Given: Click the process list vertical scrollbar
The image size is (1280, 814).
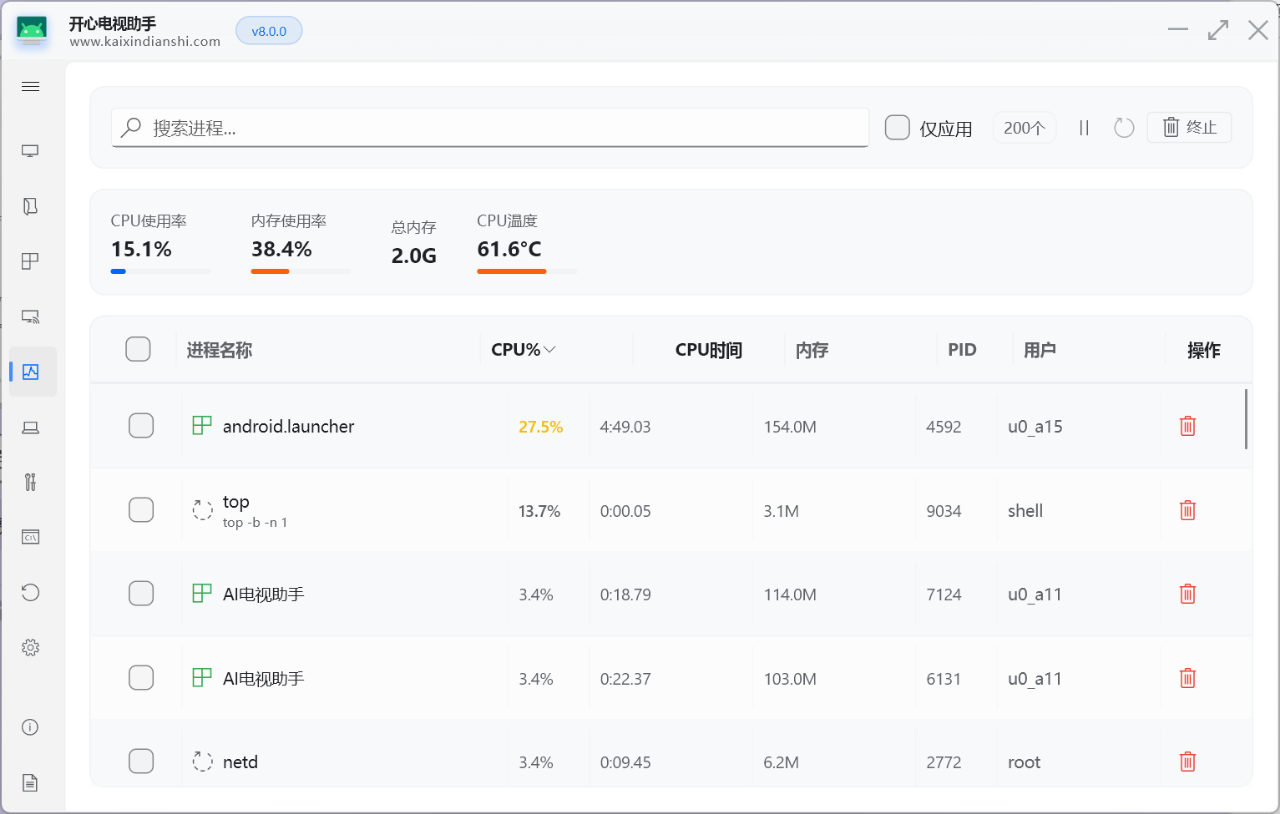Looking at the screenshot, I should pos(1246,419).
